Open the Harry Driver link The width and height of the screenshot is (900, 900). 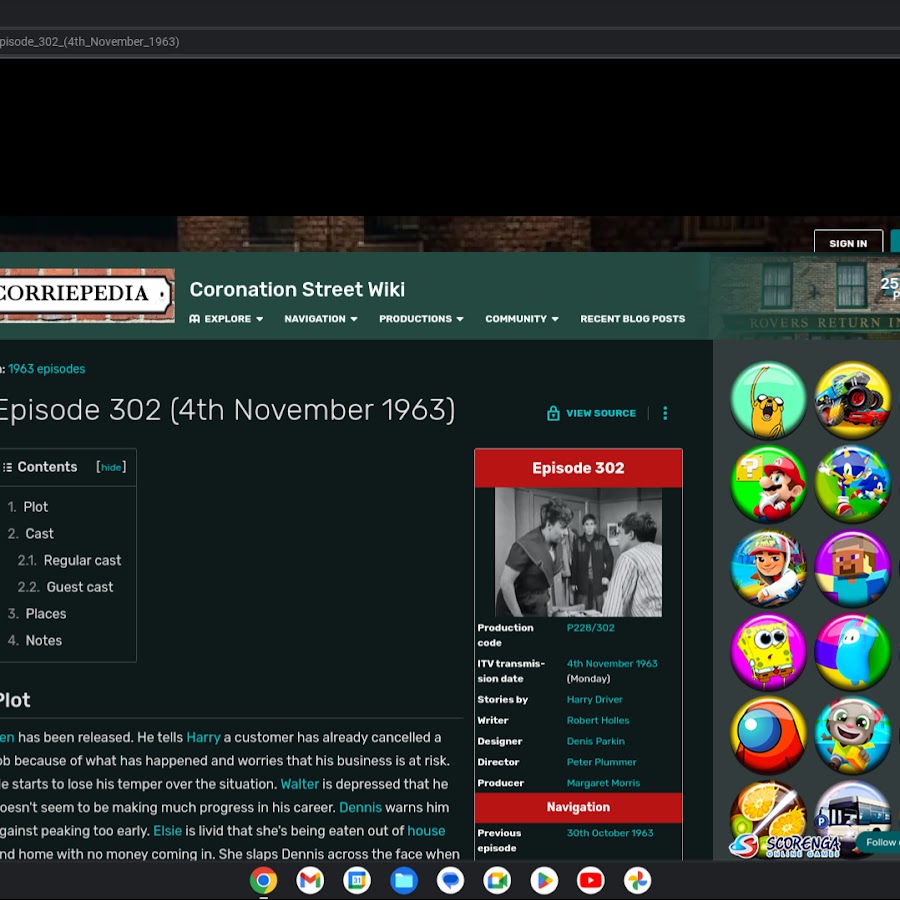tap(595, 700)
